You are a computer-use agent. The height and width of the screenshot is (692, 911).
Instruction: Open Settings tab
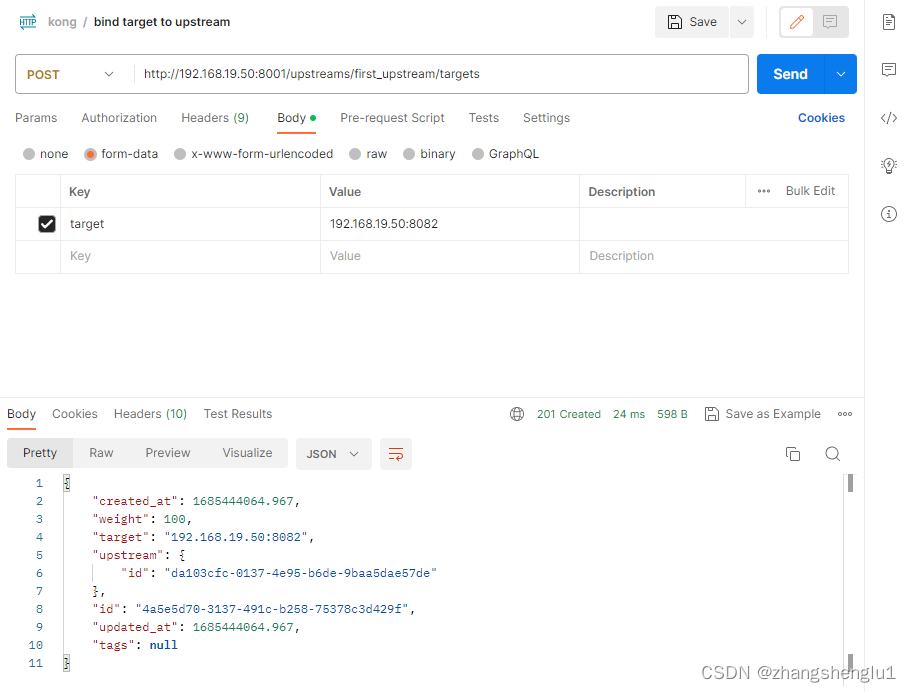(x=546, y=118)
